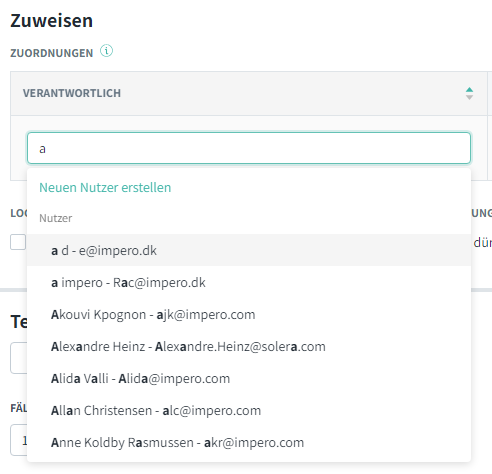Open the info icon beside Zuordnungen
492x474 pixels.
[x=107, y=51]
